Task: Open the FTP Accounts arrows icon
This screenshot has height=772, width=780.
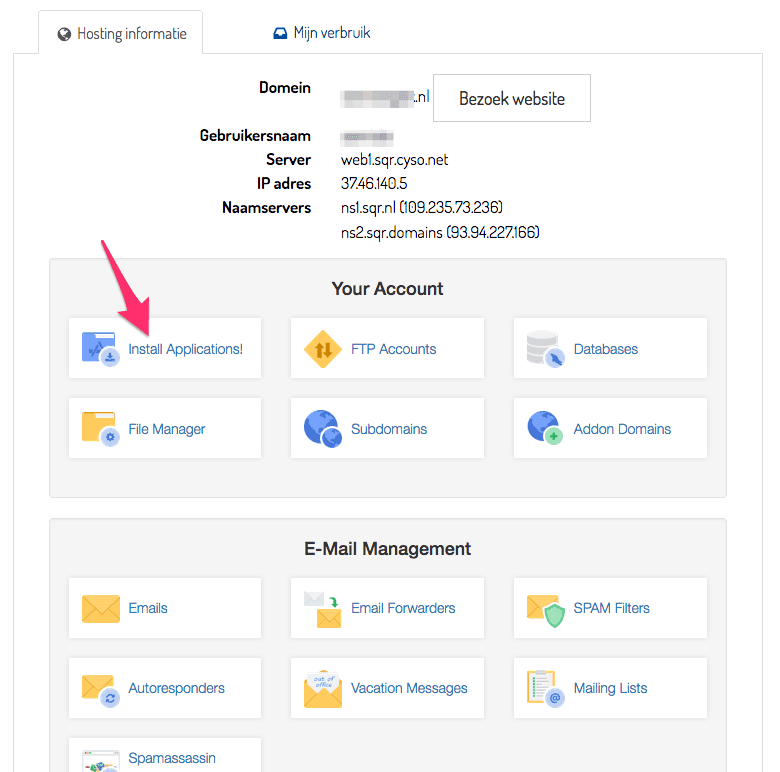Action: pyautogui.click(x=323, y=349)
